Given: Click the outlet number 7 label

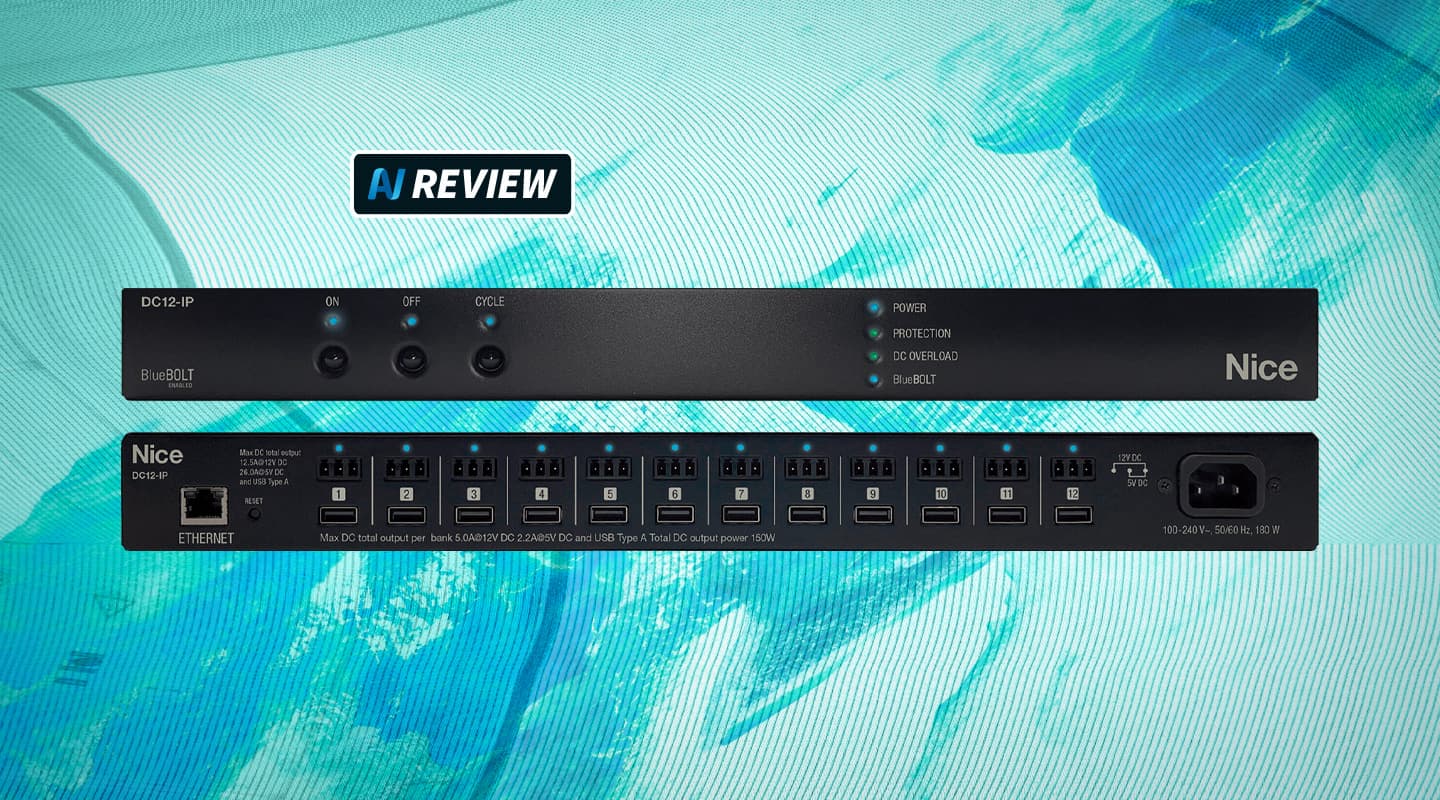Looking at the screenshot, I should [741, 494].
